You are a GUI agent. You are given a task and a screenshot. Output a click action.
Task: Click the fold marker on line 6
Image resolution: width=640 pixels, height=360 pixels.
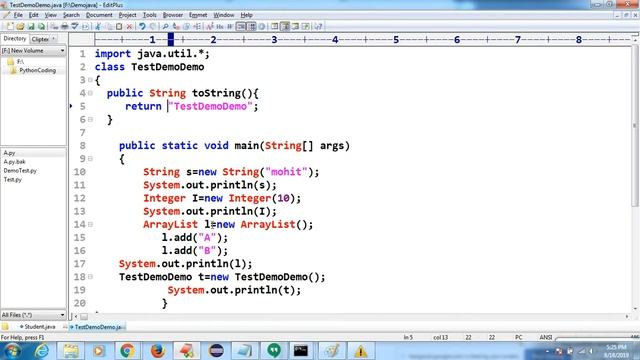[x=91, y=120]
